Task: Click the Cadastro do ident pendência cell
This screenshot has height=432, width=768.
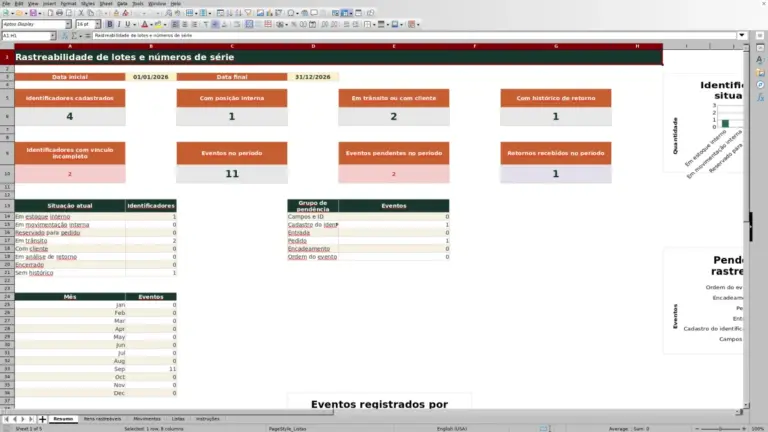Action: (x=312, y=225)
